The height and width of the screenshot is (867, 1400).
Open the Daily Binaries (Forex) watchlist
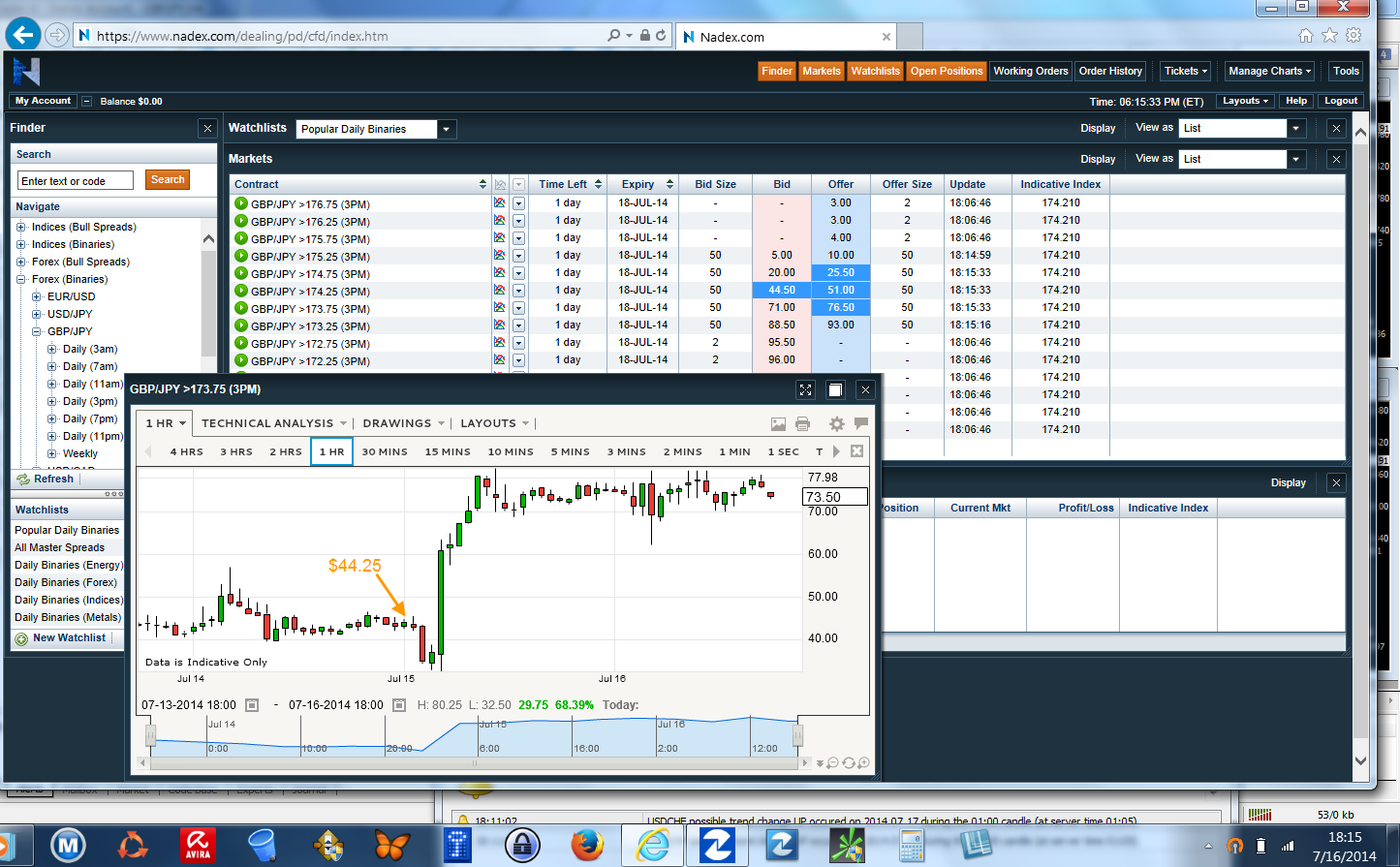click(65, 583)
